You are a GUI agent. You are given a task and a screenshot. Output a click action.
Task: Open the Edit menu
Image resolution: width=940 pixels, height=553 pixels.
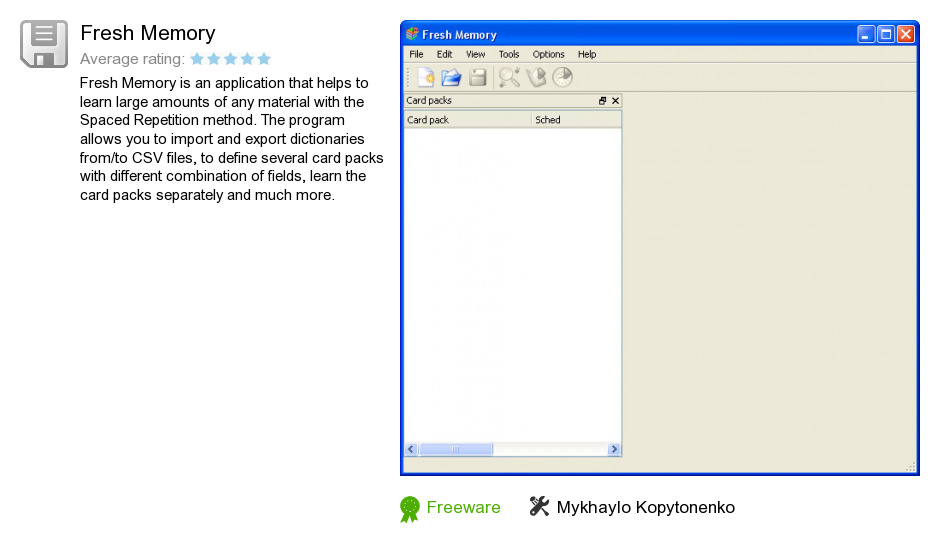pos(444,55)
